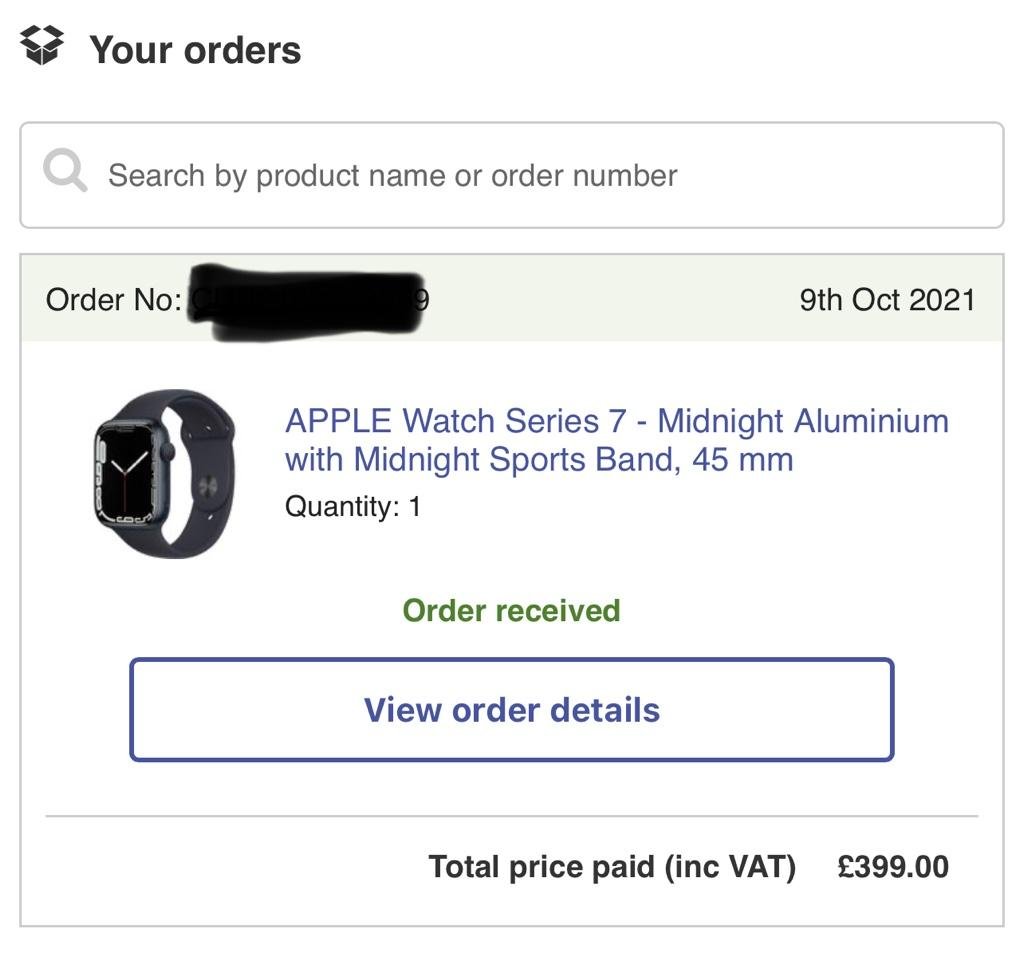Open the APPLE Watch Series 7 product link
Image resolution: width=1024 pixels, height=969 pixels.
pos(616,421)
